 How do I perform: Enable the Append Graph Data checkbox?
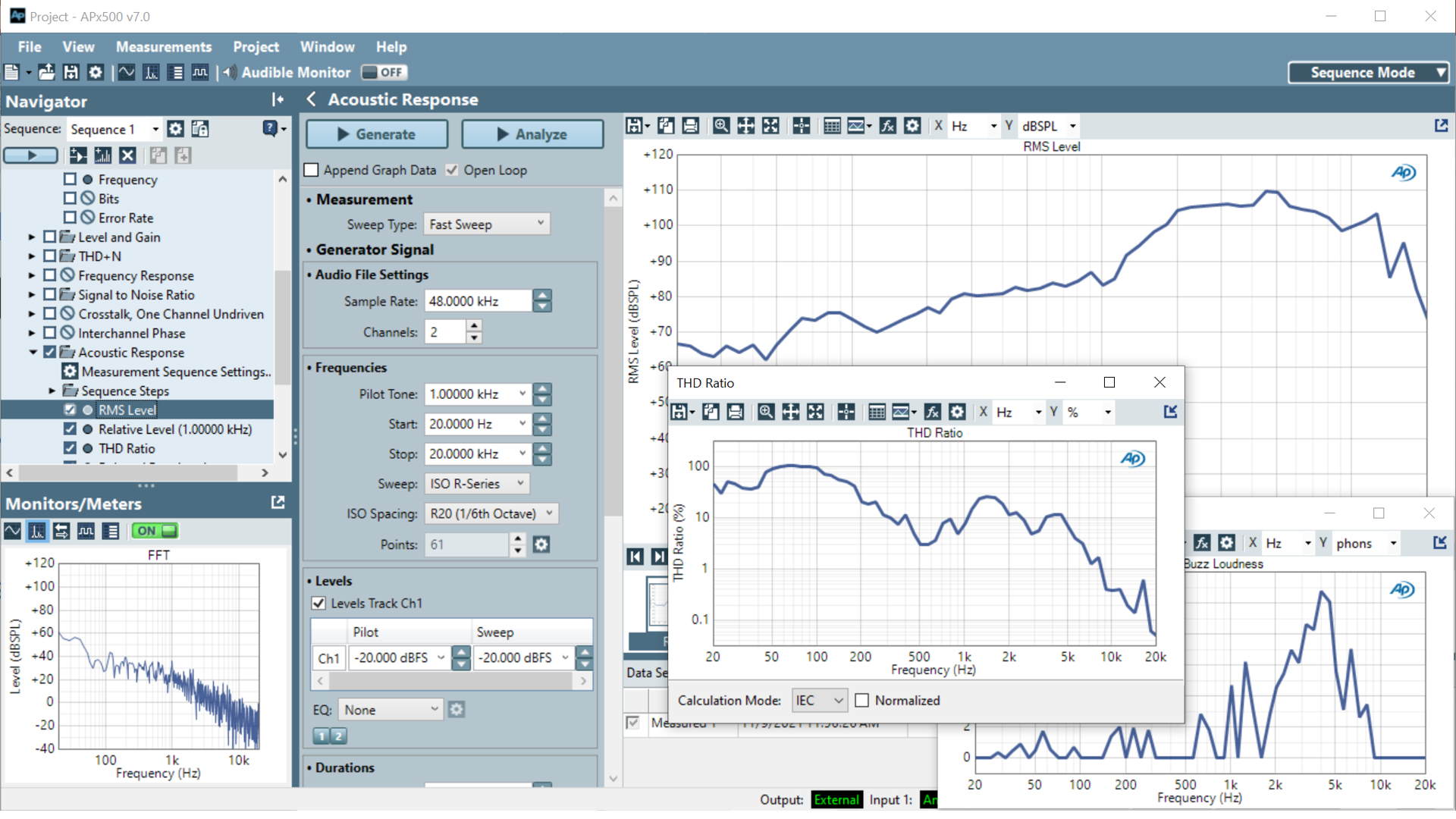(312, 170)
